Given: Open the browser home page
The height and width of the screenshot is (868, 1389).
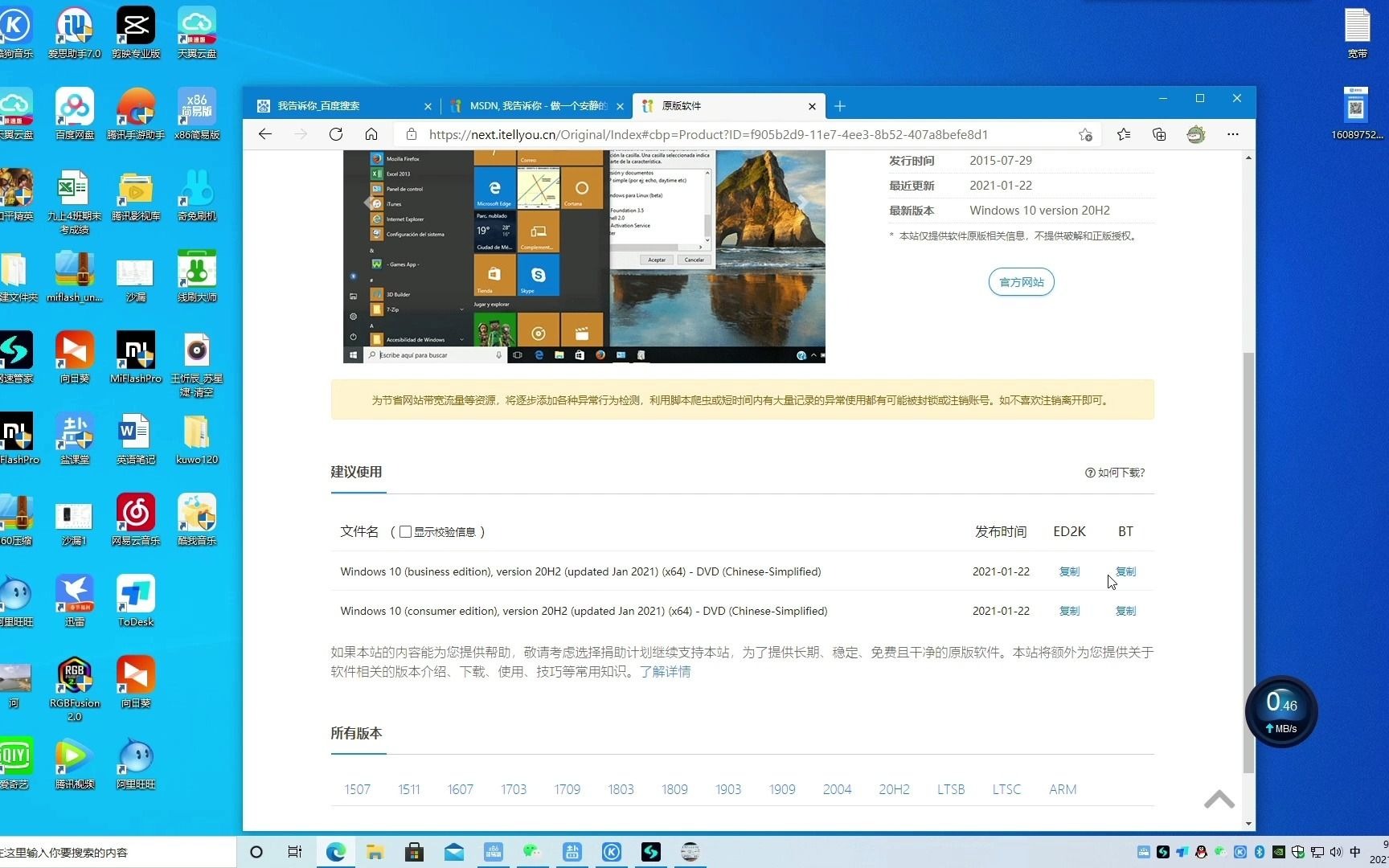Looking at the screenshot, I should 371,134.
